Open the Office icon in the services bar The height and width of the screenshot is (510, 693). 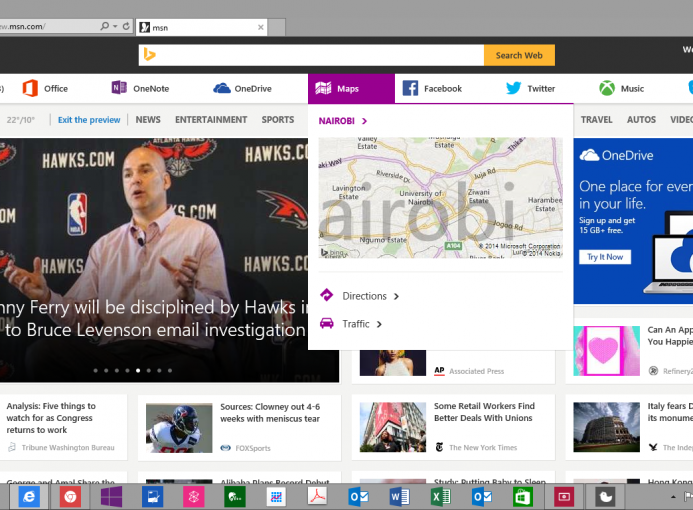[30, 88]
